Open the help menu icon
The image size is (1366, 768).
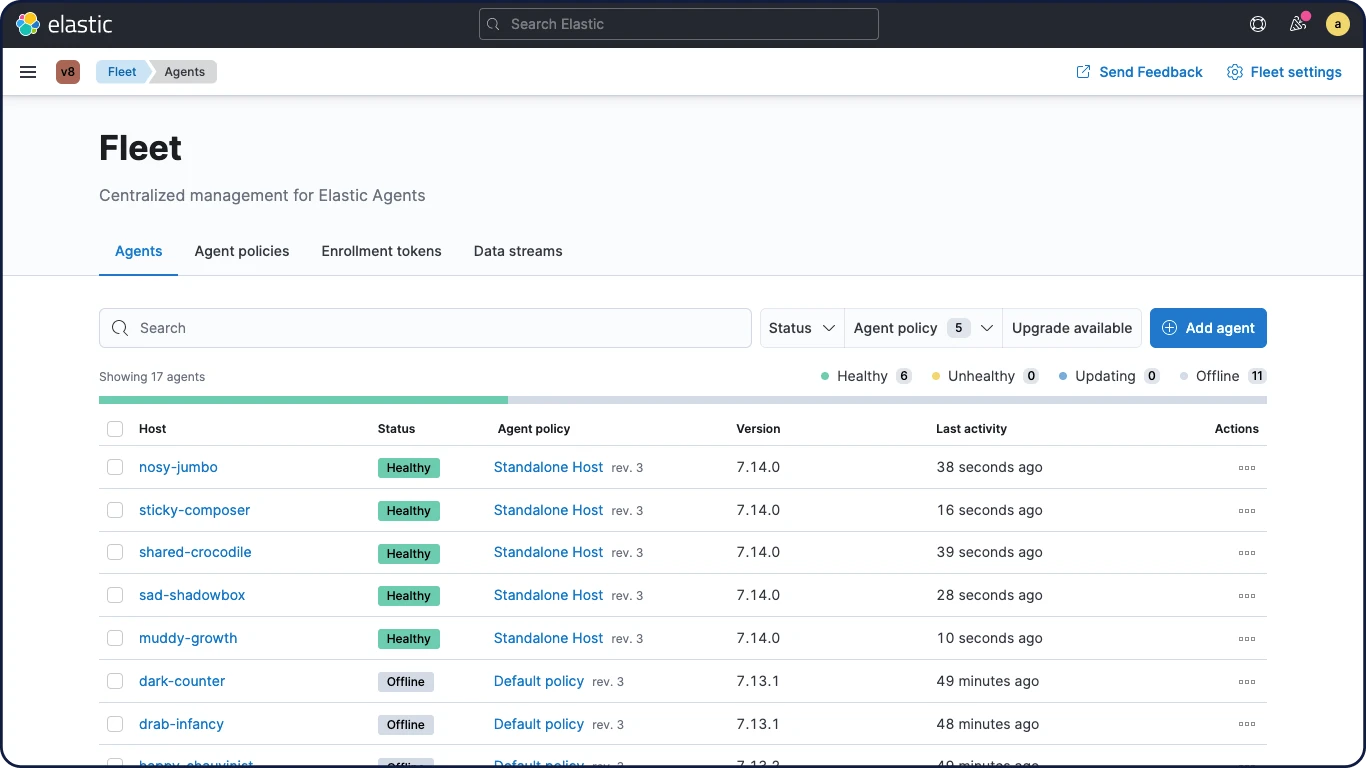[x=1258, y=24]
